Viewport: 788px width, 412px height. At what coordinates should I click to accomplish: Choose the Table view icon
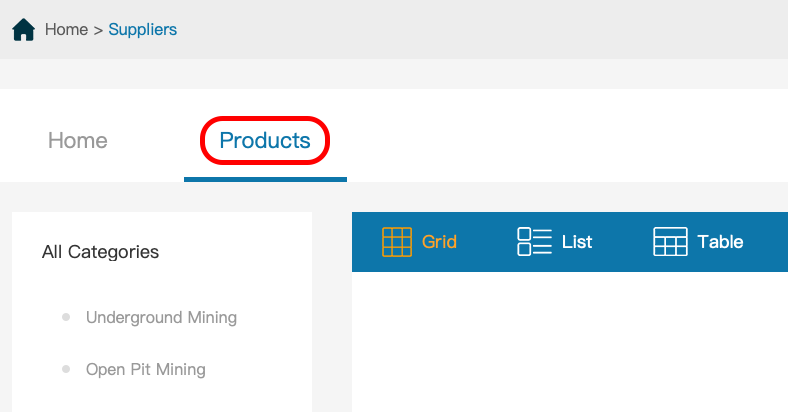670,242
